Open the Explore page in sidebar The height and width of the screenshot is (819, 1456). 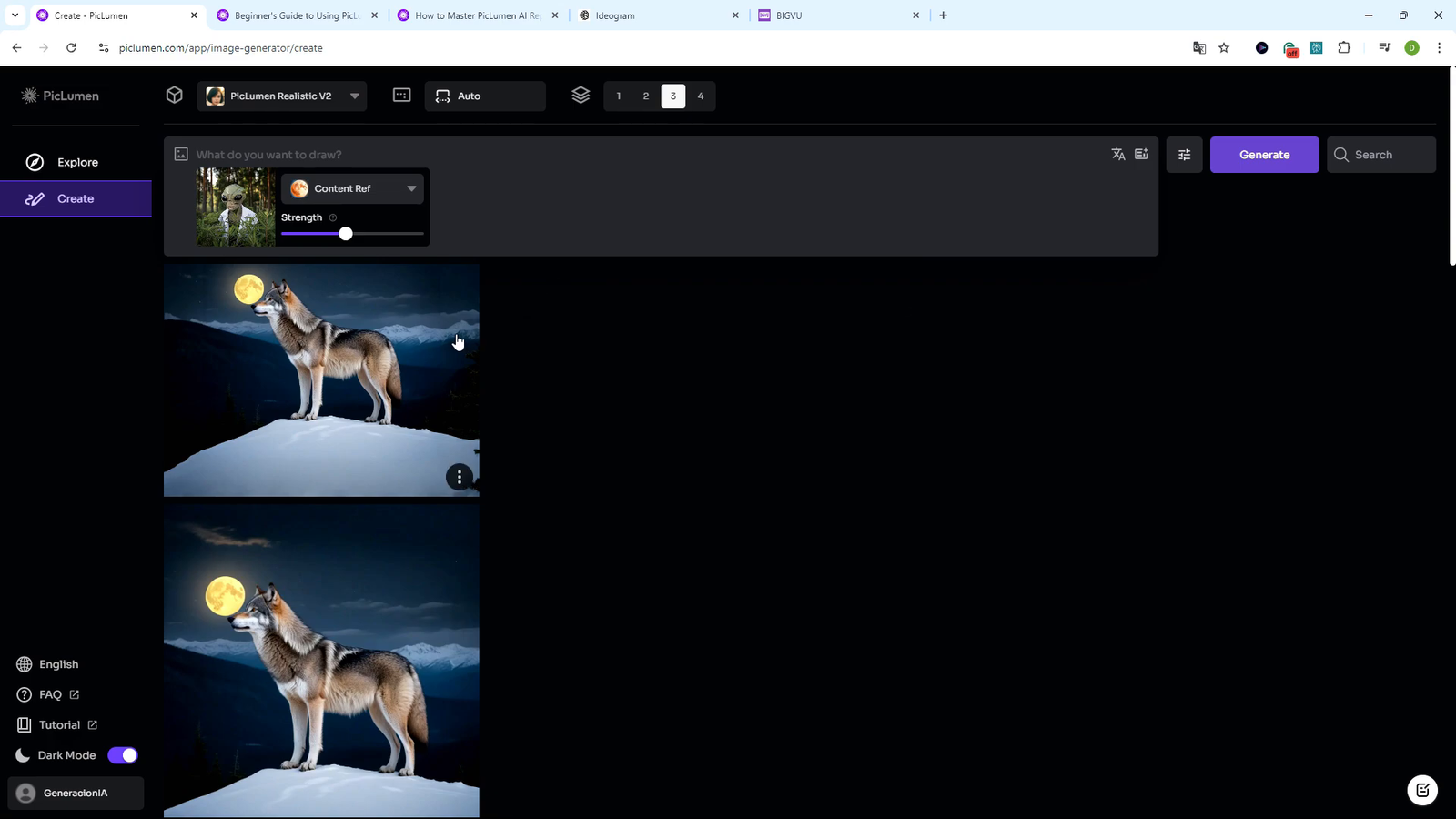click(76, 162)
